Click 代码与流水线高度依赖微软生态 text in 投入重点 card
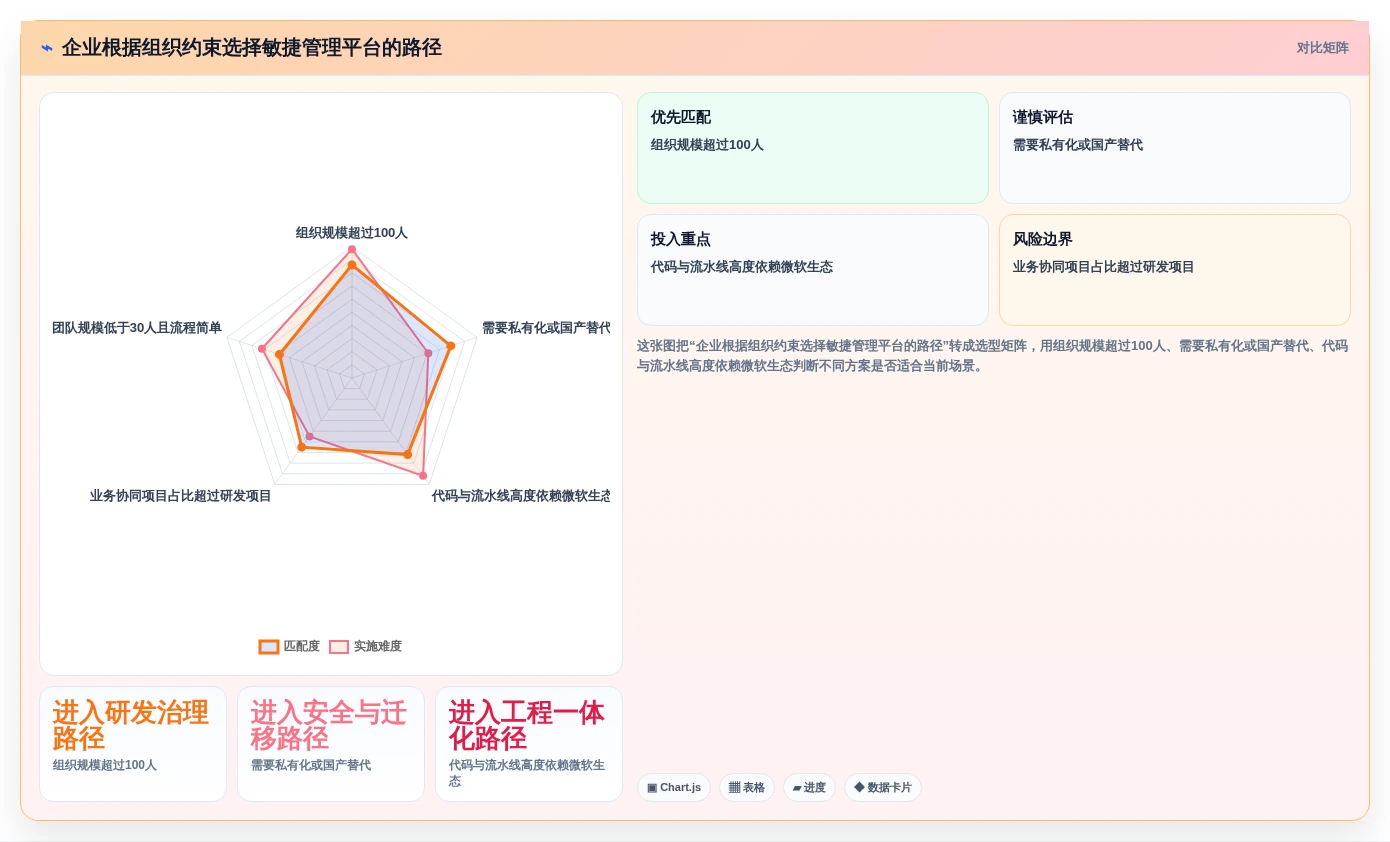1390x842 pixels. pyautogui.click(x=742, y=267)
